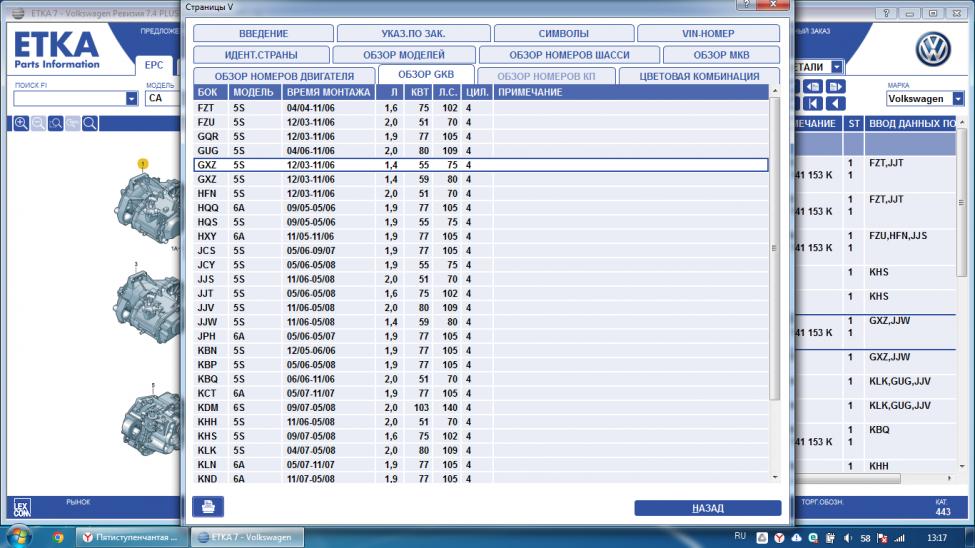This screenshot has width=975, height=548.
Task: Click the dialog scrollbar down arrow
Action: point(775,477)
